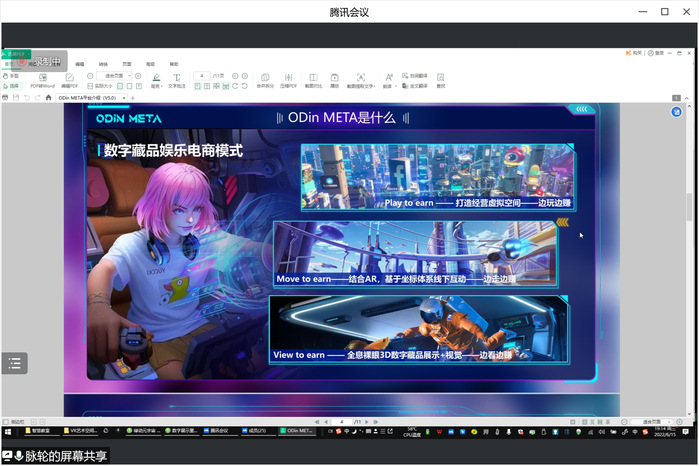Open the 帮助 menu tab
The image size is (699, 466).
coord(174,64)
